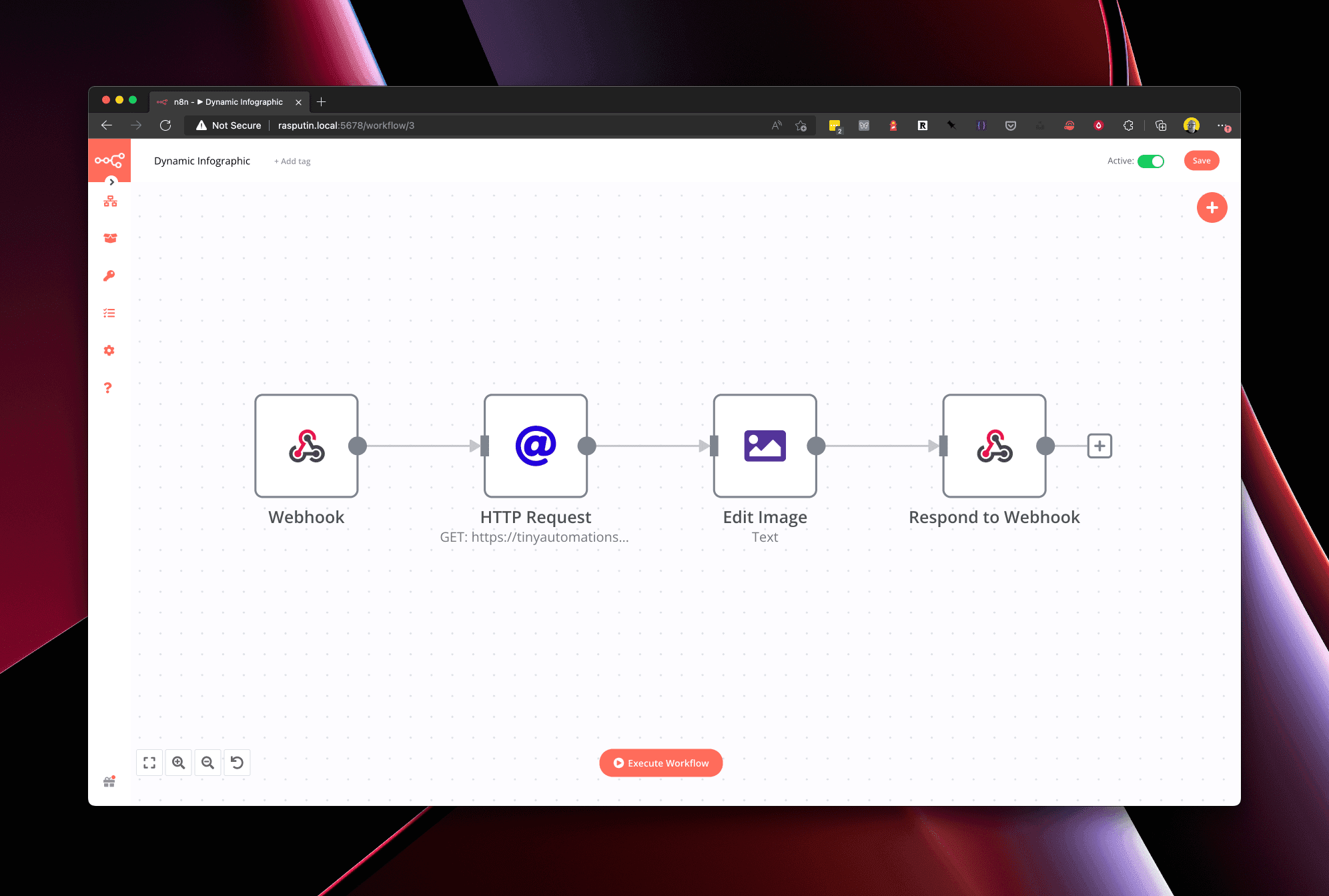Image resolution: width=1329 pixels, height=896 pixels.
Task: Click the HTTP Request node icon
Action: (536, 445)
